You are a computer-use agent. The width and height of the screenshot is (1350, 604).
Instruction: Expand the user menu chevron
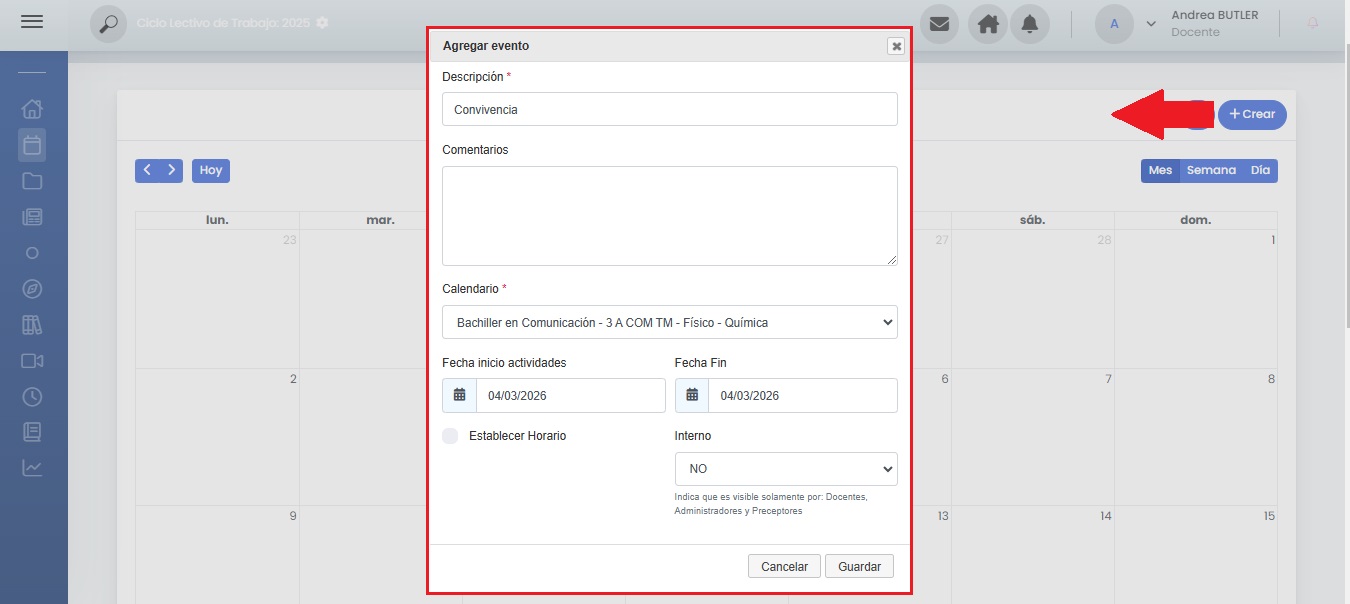pos(1151,24)
